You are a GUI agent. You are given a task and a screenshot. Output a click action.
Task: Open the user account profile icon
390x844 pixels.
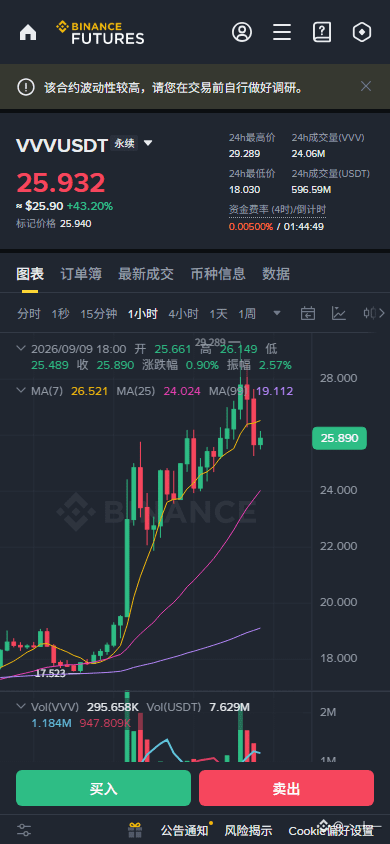(242, 32)
